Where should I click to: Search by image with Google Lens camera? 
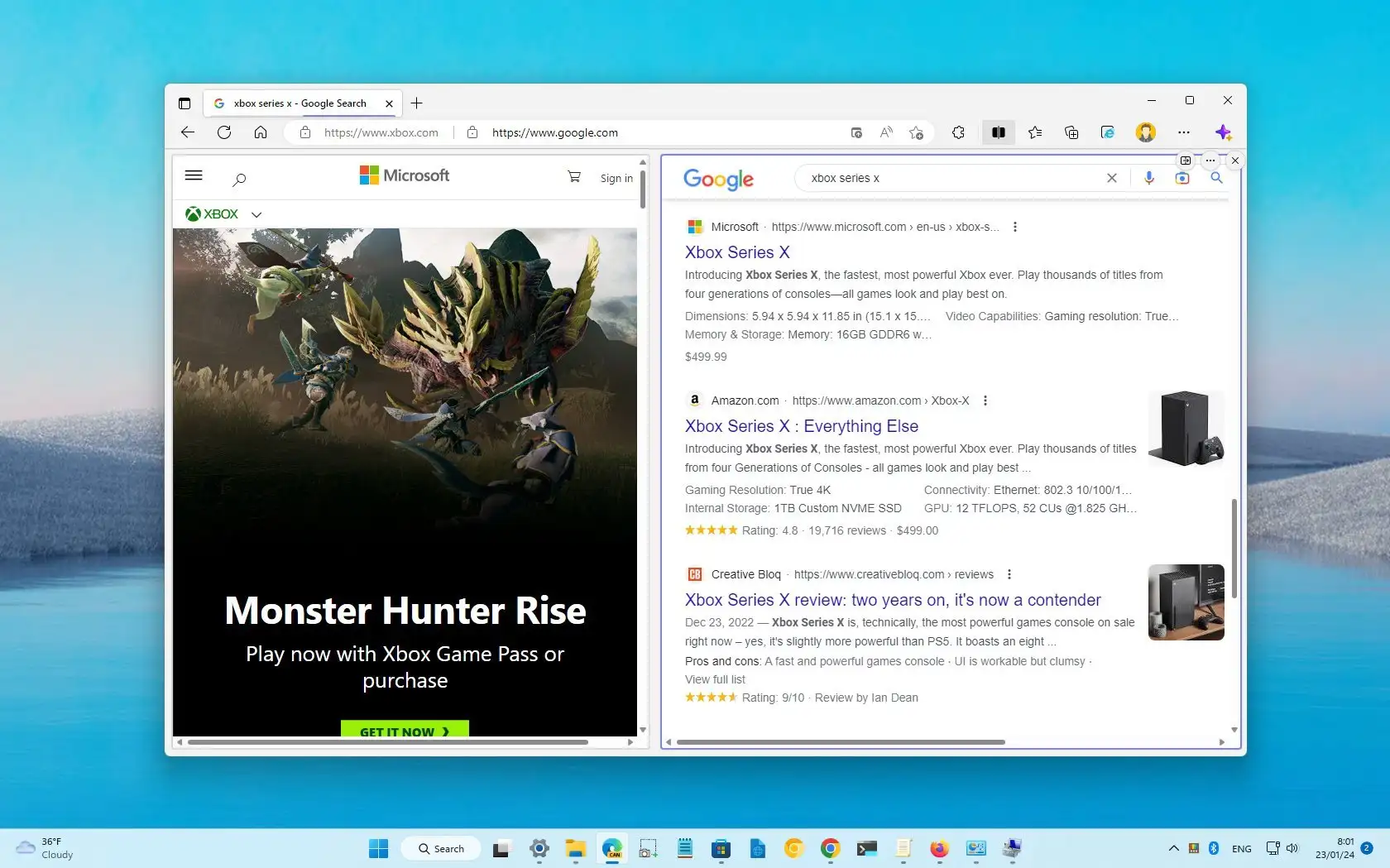[x=1182, y=177]
